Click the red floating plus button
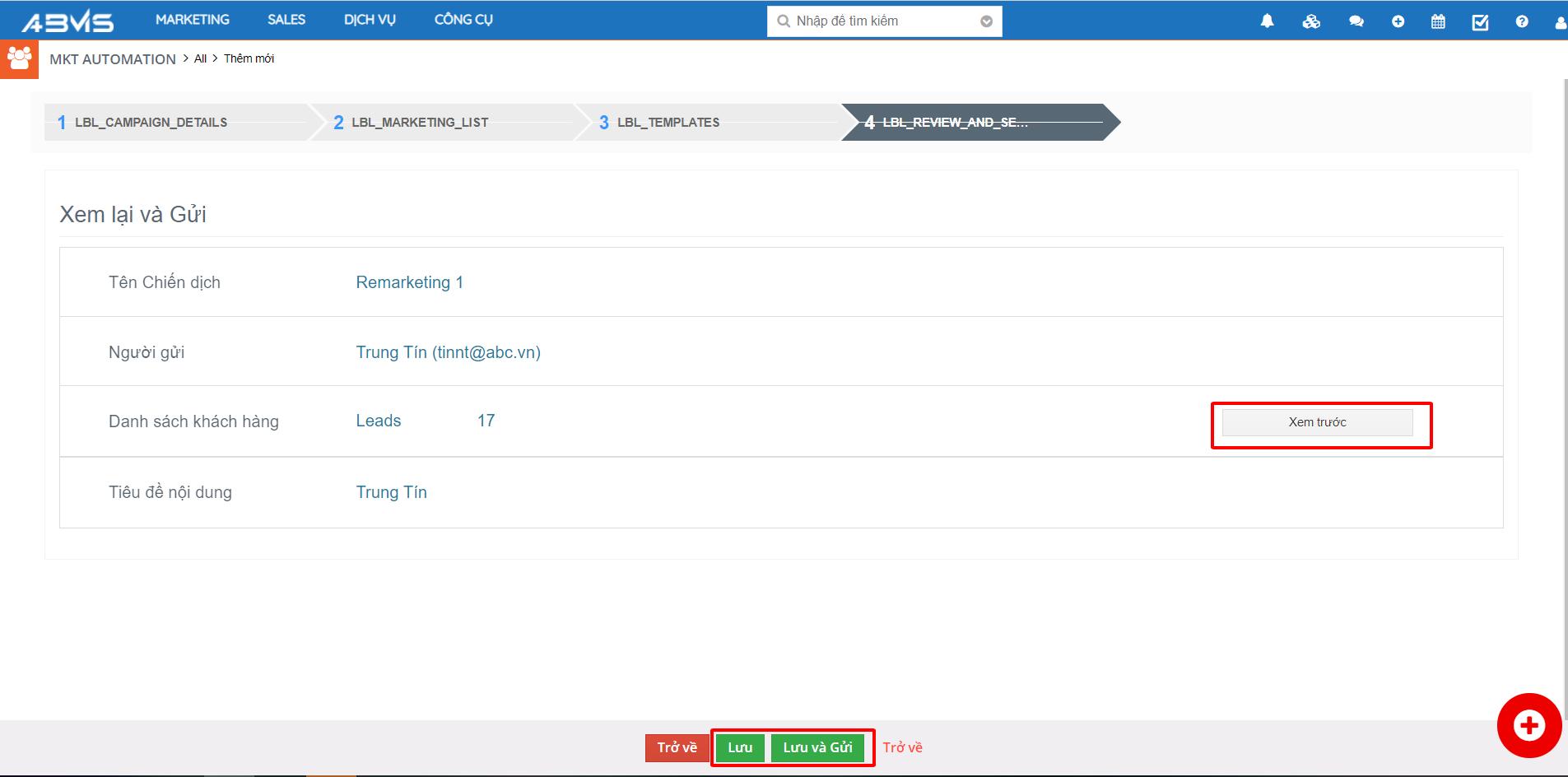Image resolution: width=1568 pixels, height=777 pixels. click(1528, 725)
